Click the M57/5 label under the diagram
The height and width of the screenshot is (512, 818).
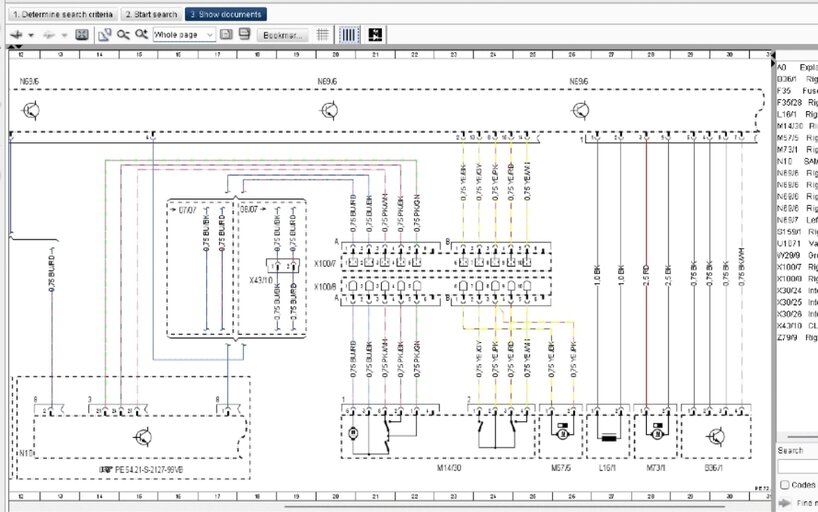point(561,468)
